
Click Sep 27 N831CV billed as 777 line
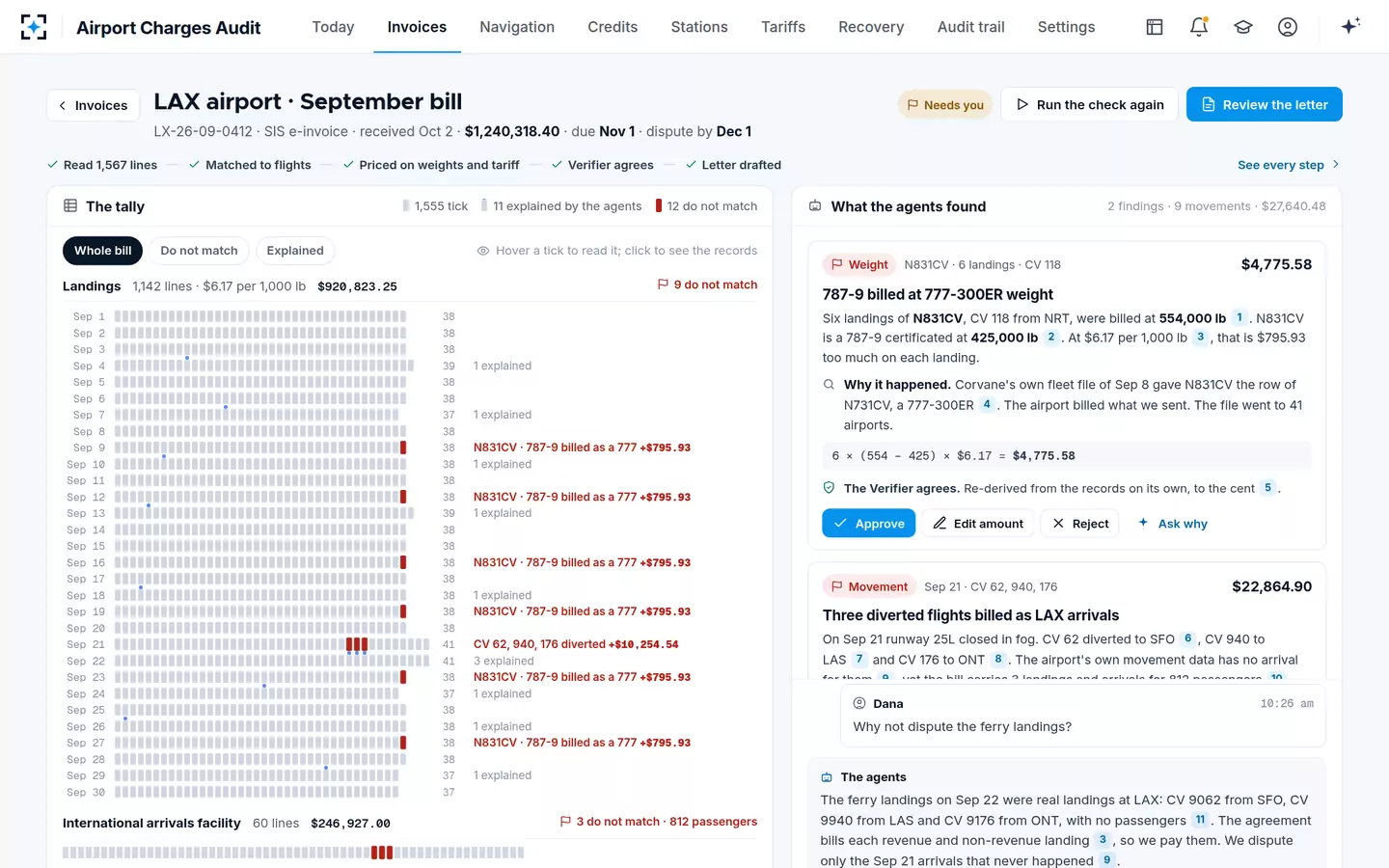click(582, 743)
